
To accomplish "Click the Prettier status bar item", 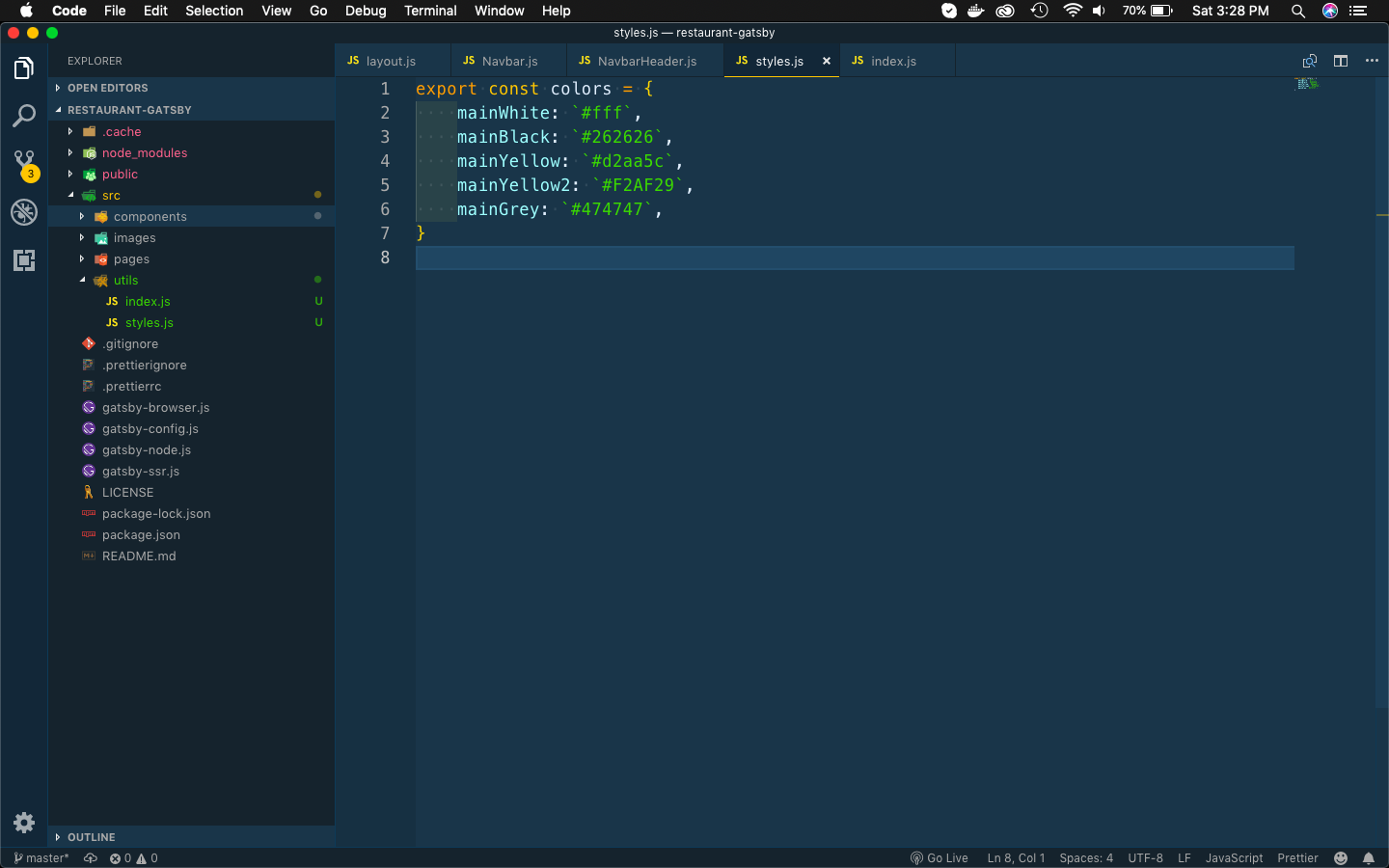I will point(1297,858).
